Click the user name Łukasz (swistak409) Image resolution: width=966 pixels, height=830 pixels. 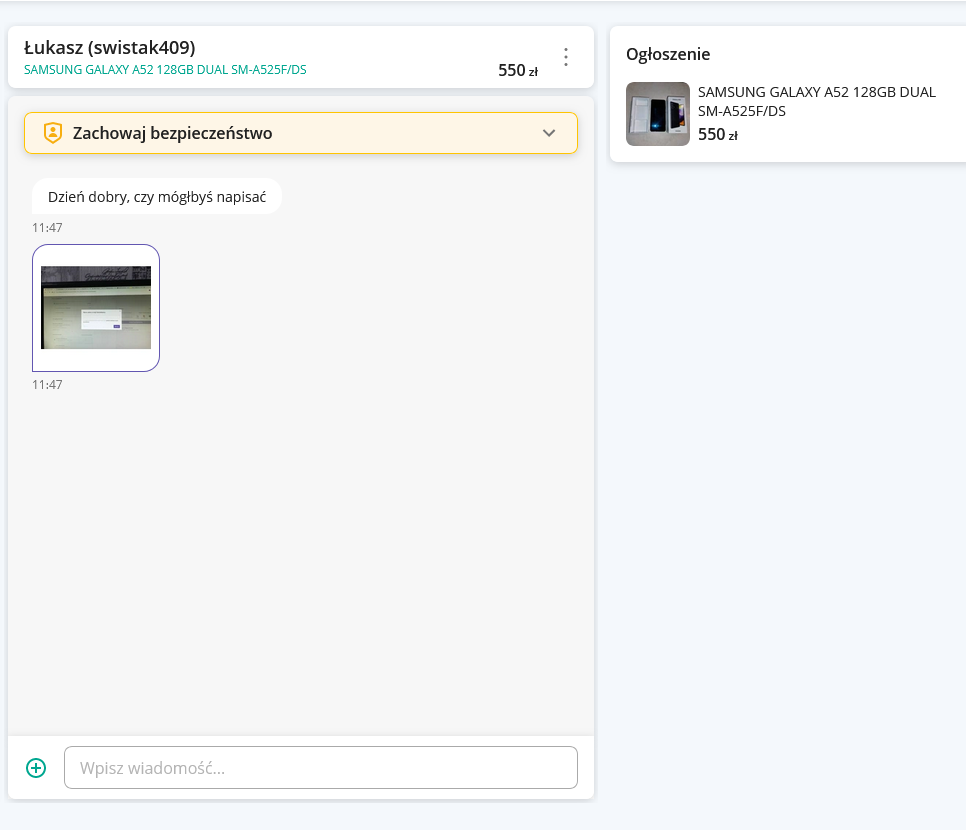click(x=110, y=47)
